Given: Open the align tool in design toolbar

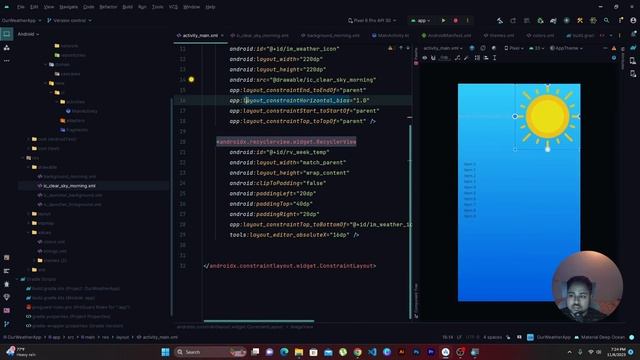Looking at the screenshot, I should (486, 58).
